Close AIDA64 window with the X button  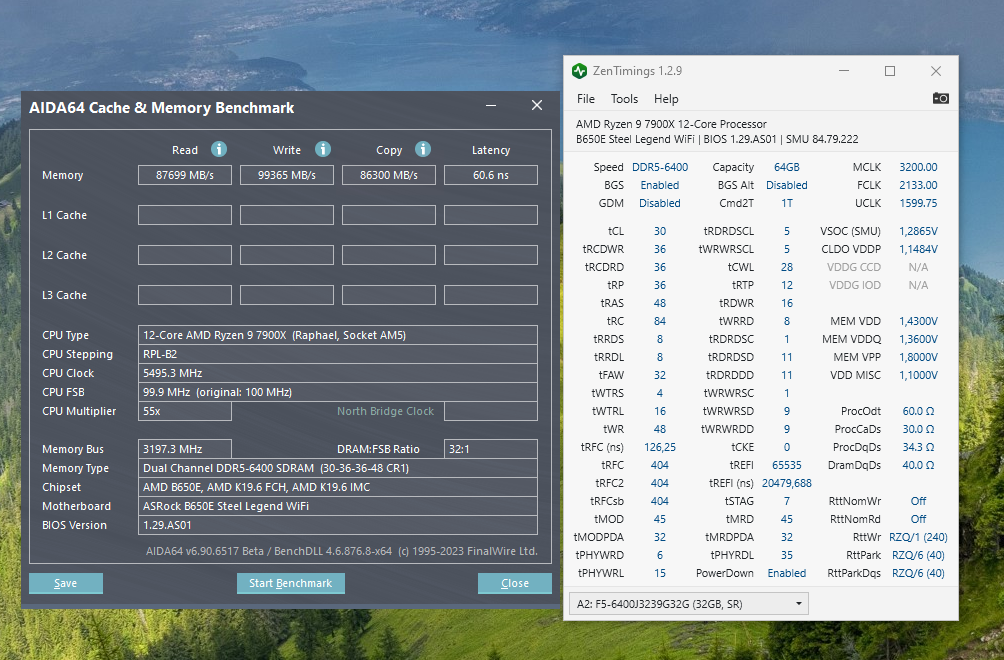pos(537,105)
